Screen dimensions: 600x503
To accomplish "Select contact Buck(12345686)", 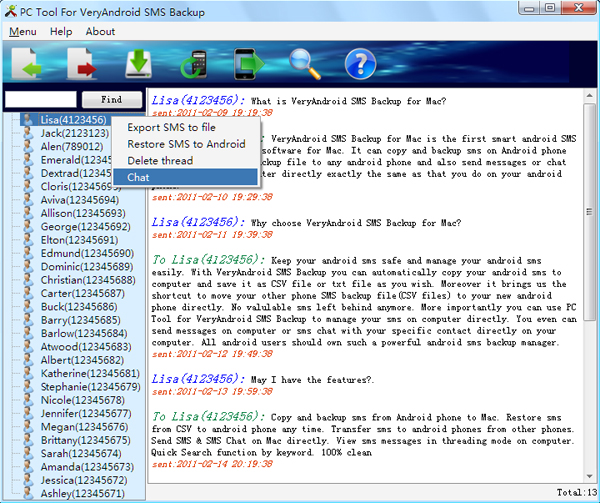I will point(79,307).
